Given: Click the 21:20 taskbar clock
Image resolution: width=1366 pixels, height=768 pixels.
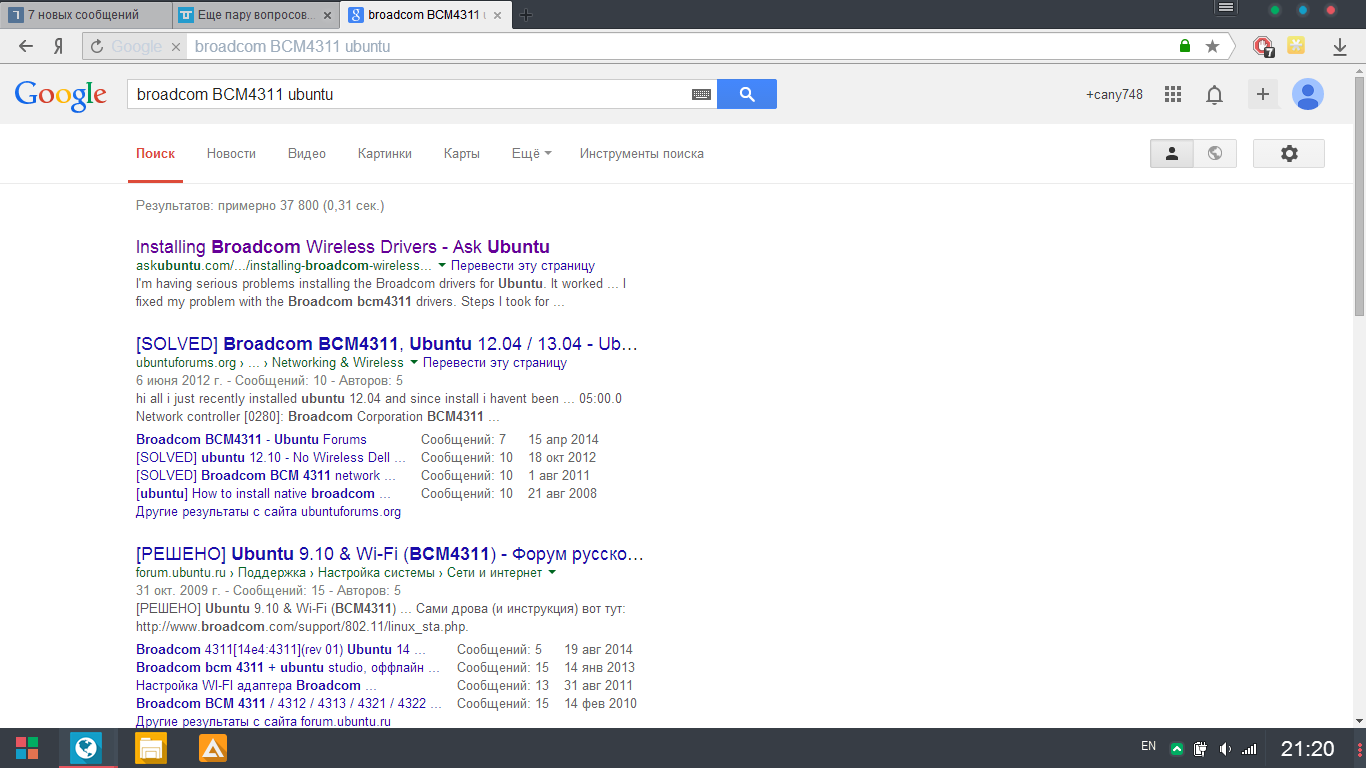Looking at the screenshot, I should tap(1308, 748).
